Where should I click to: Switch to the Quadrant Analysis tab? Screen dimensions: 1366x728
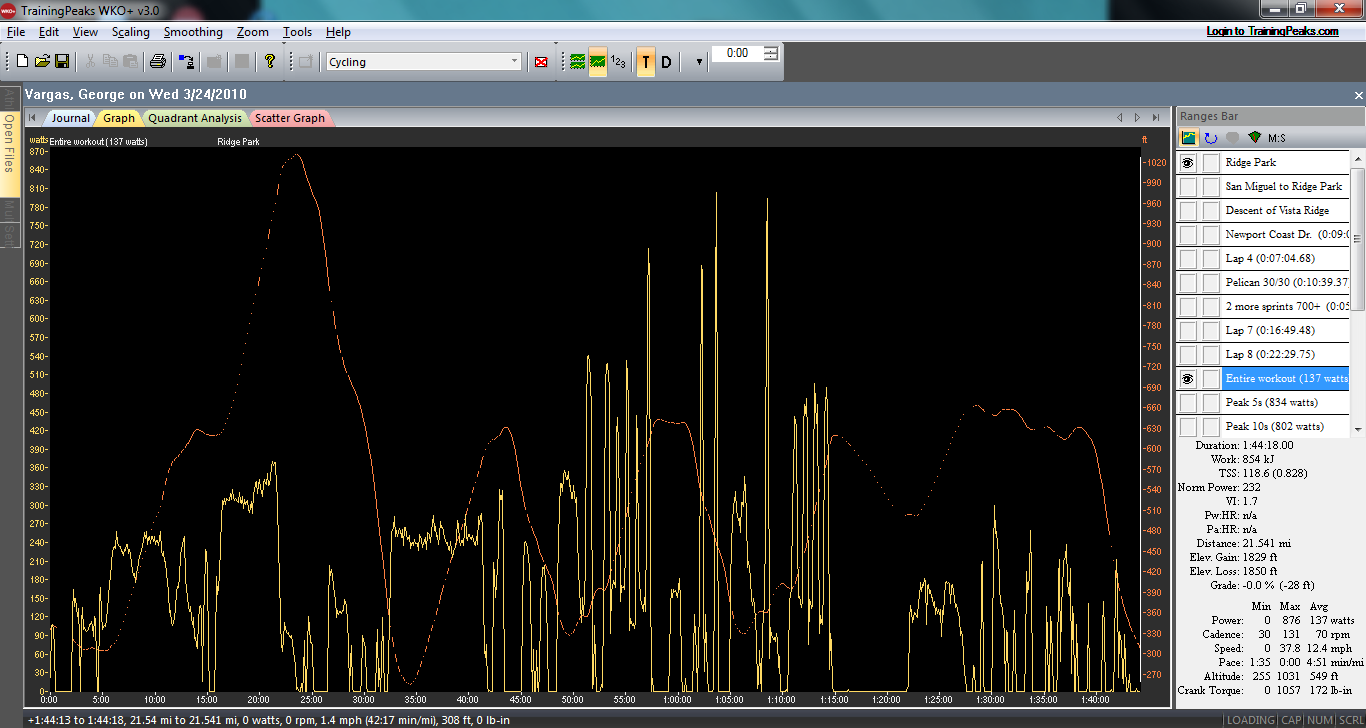[194, 118]
